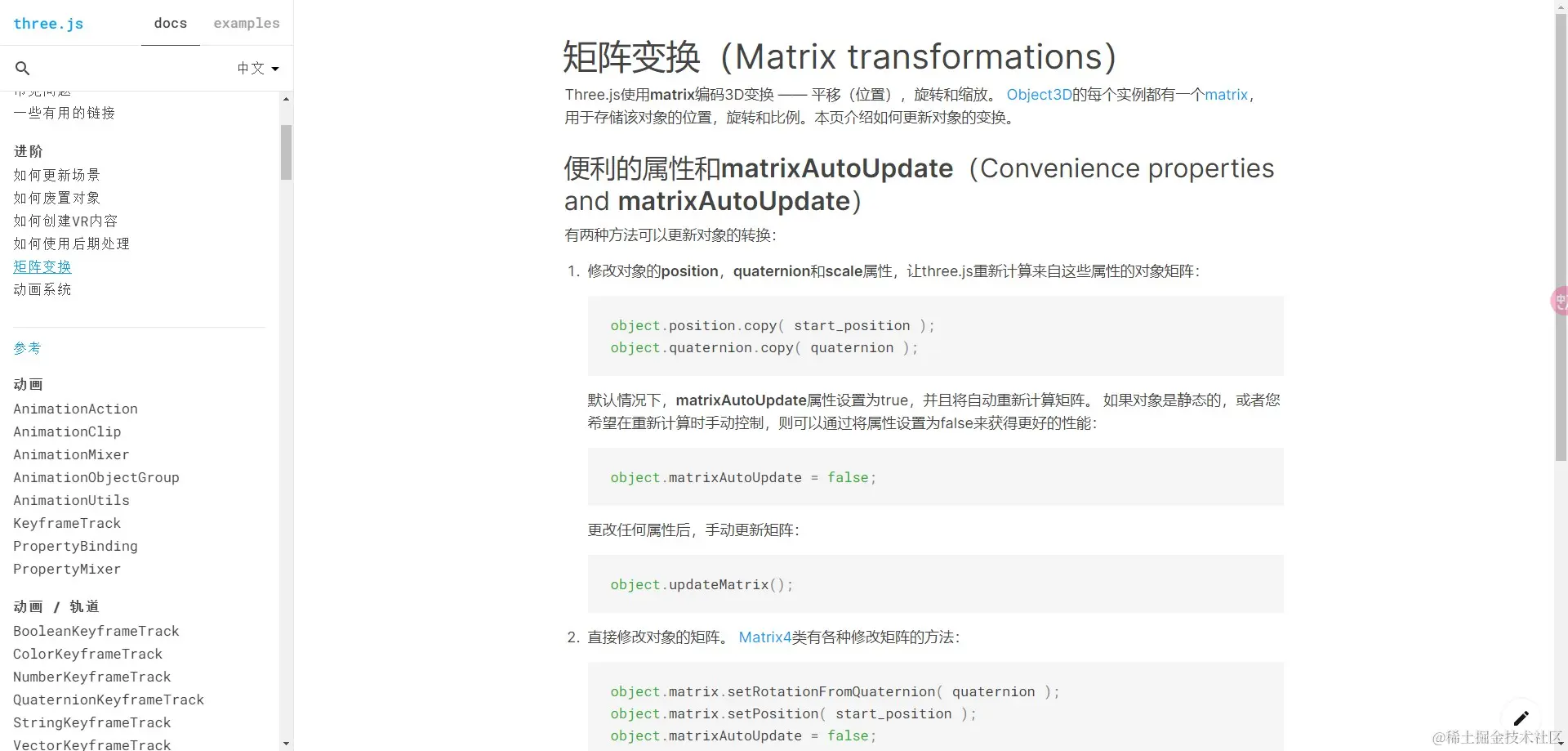Click the 有两种方法可以更新对象的转换 sentence
1568x751 pixels.
click(x=670, y=235)
